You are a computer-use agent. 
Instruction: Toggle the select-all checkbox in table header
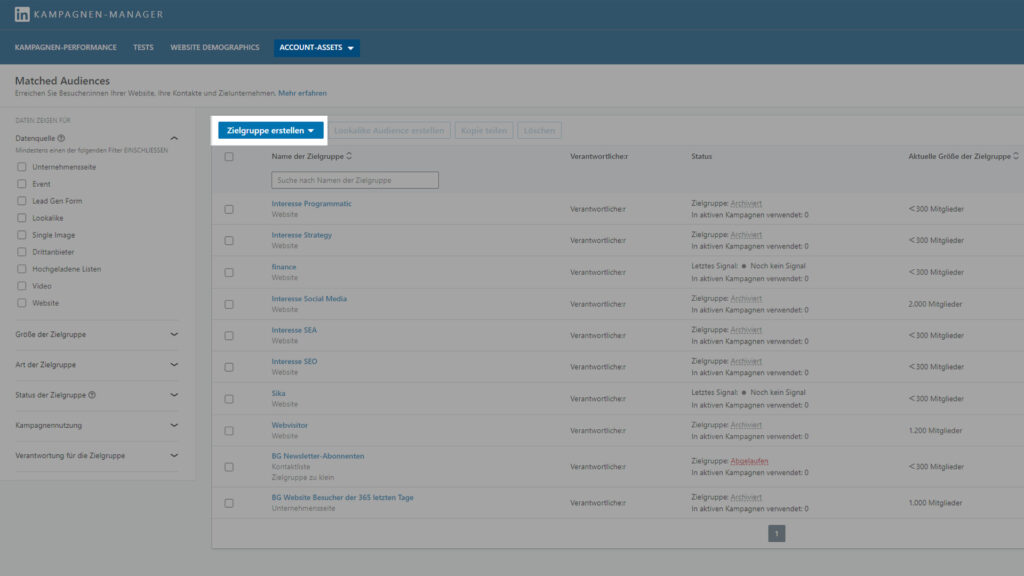(x=229, y=157)
